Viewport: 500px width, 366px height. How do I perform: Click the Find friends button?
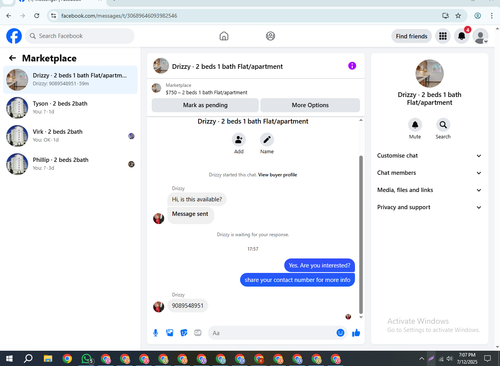pyautogui.click(x=411, y=36)
